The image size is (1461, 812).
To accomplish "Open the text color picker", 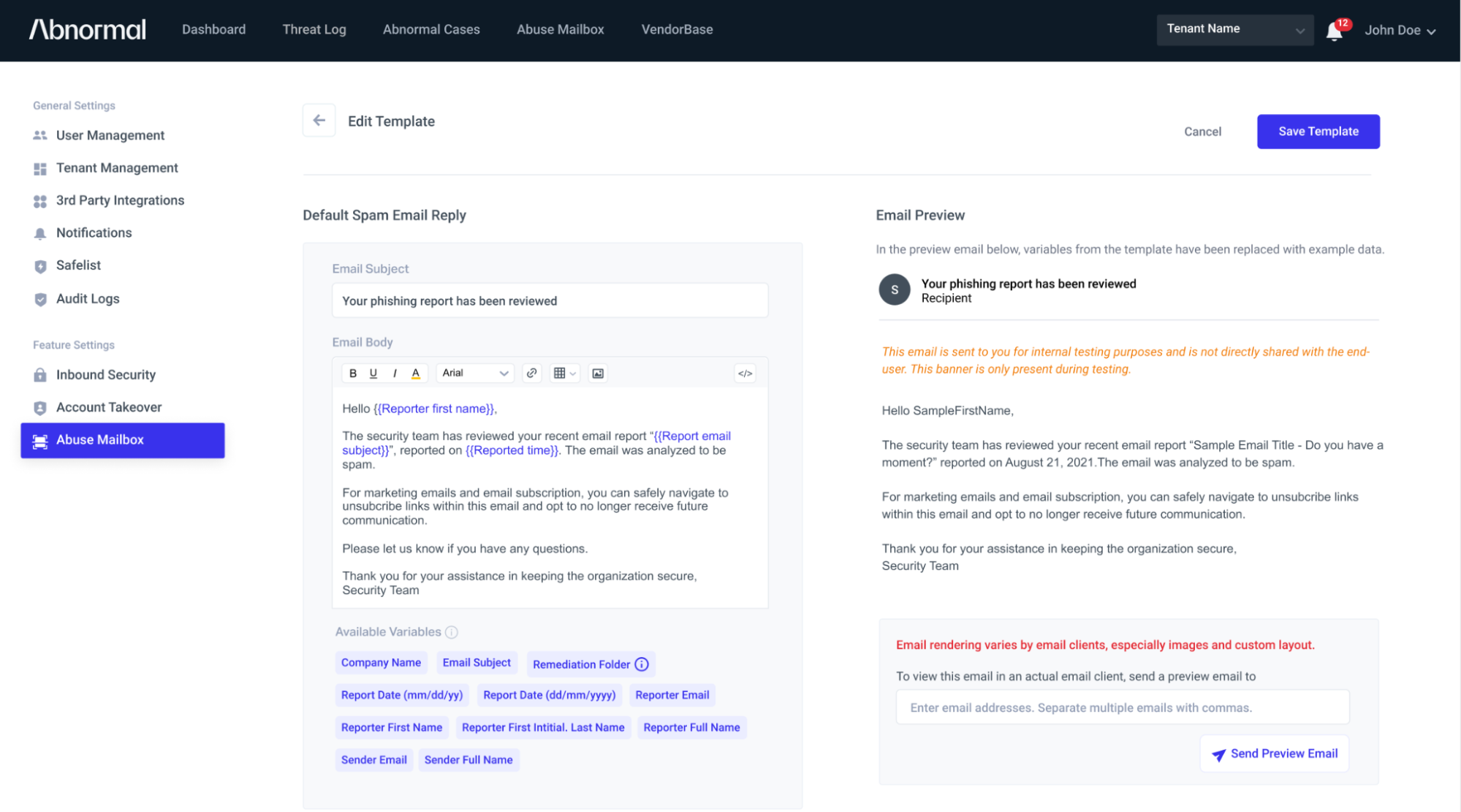I will pos(416,373).
